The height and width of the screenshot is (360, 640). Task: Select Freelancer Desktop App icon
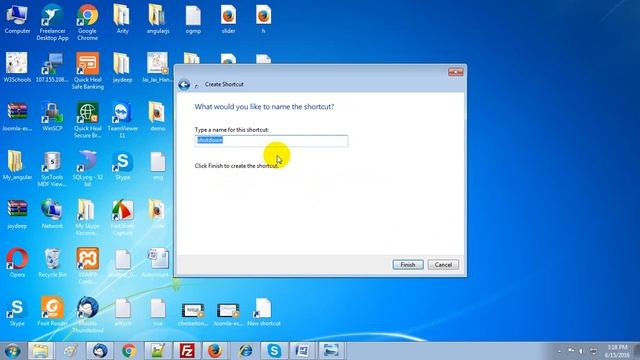[52, 23]
